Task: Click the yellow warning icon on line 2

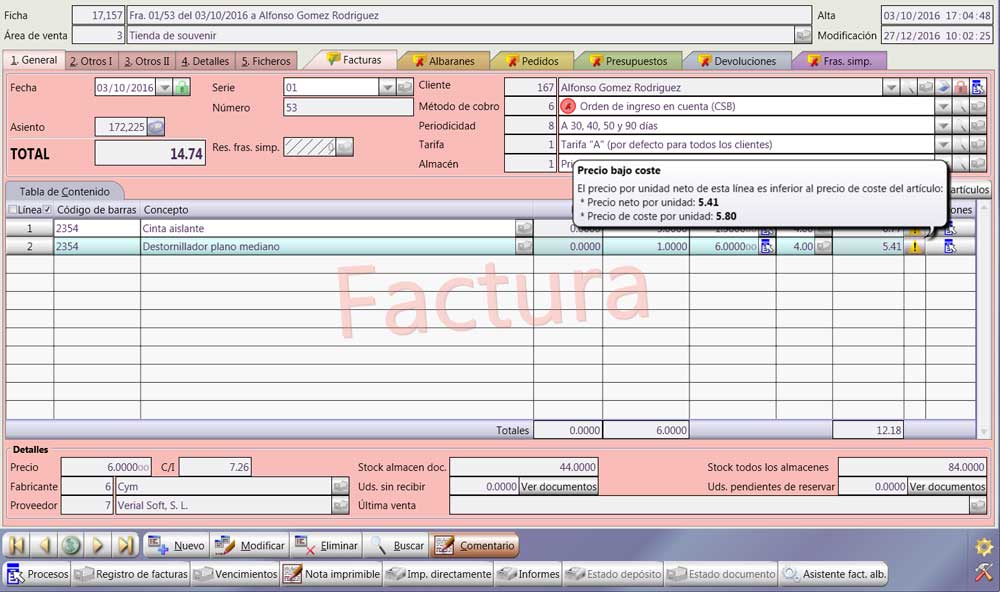Action: (914, 247)
